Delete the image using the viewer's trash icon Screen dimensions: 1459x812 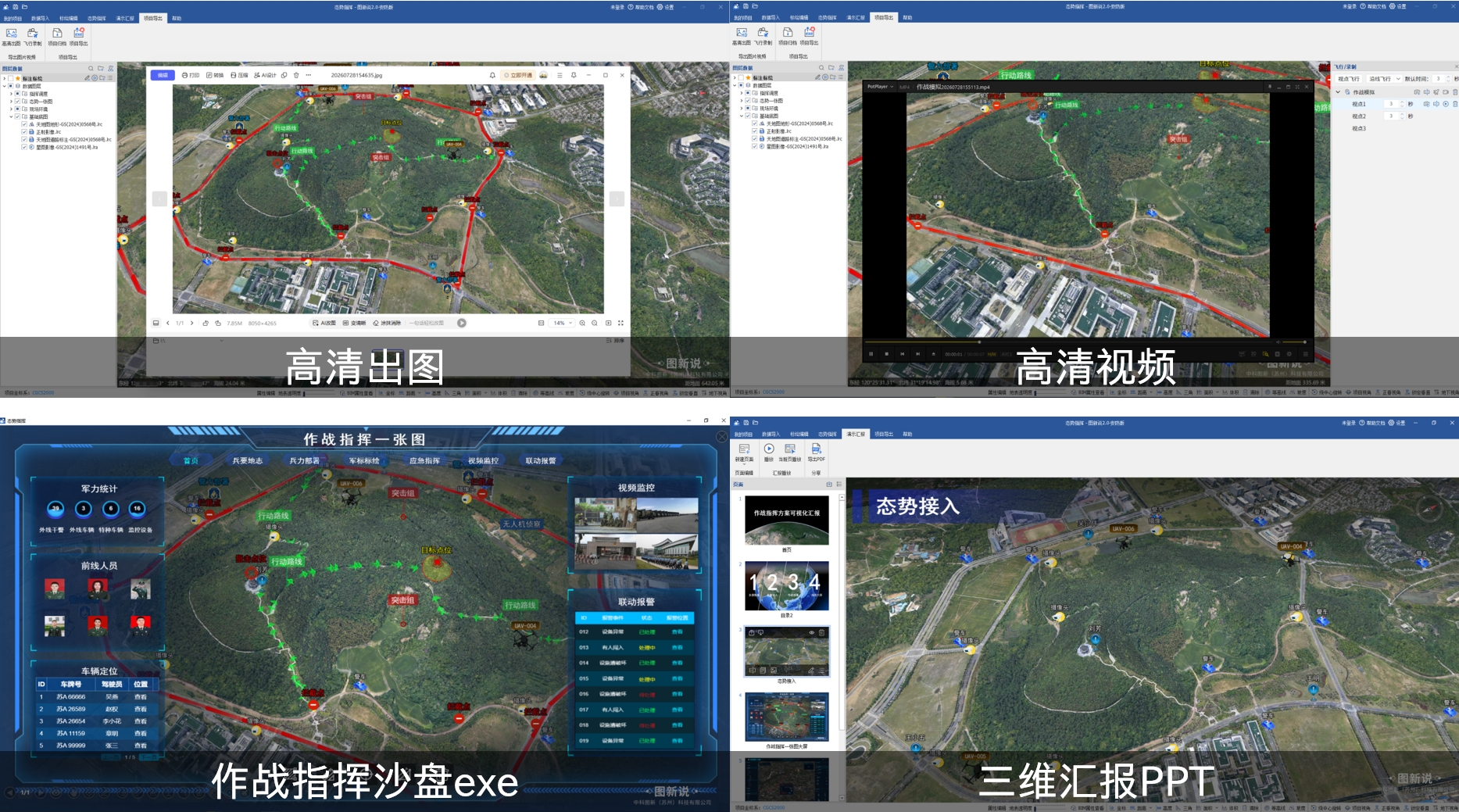pyautogui.click(x=296, y=75)
